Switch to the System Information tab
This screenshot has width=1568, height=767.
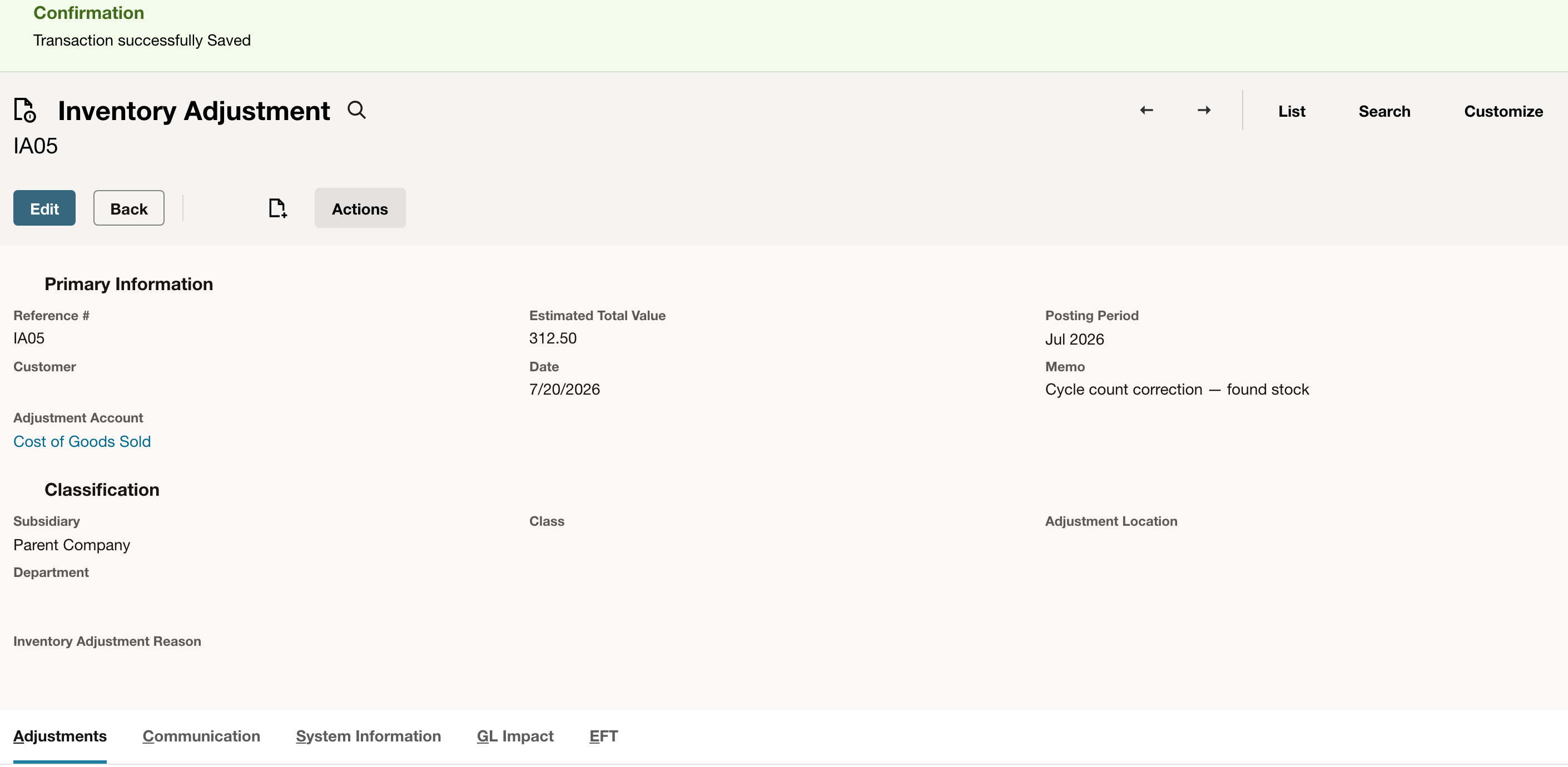point(368,736)
